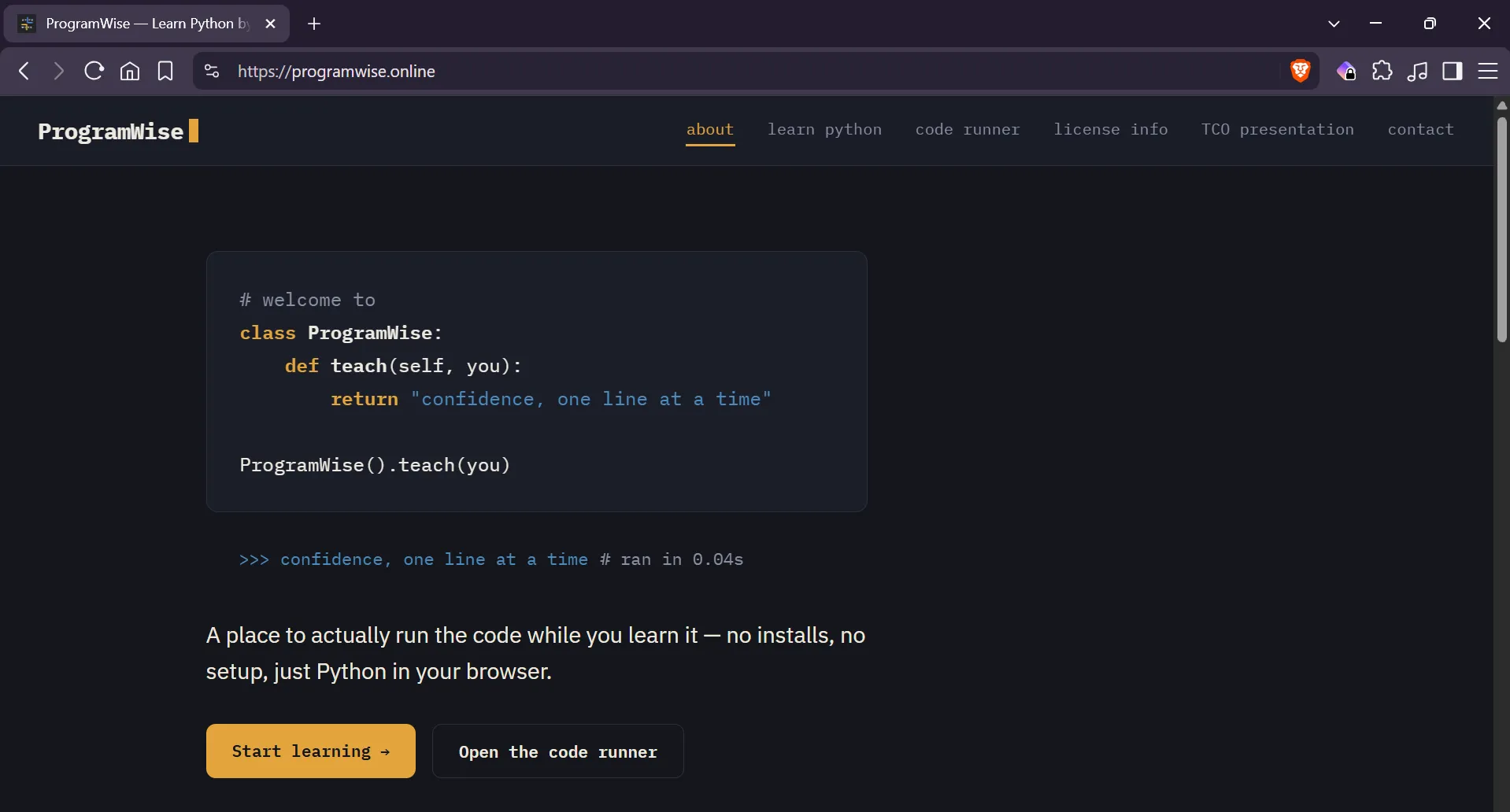Open the extensions puzzle icon
This screenshot has width=1510, height=812.
(x=1382, y=71)
